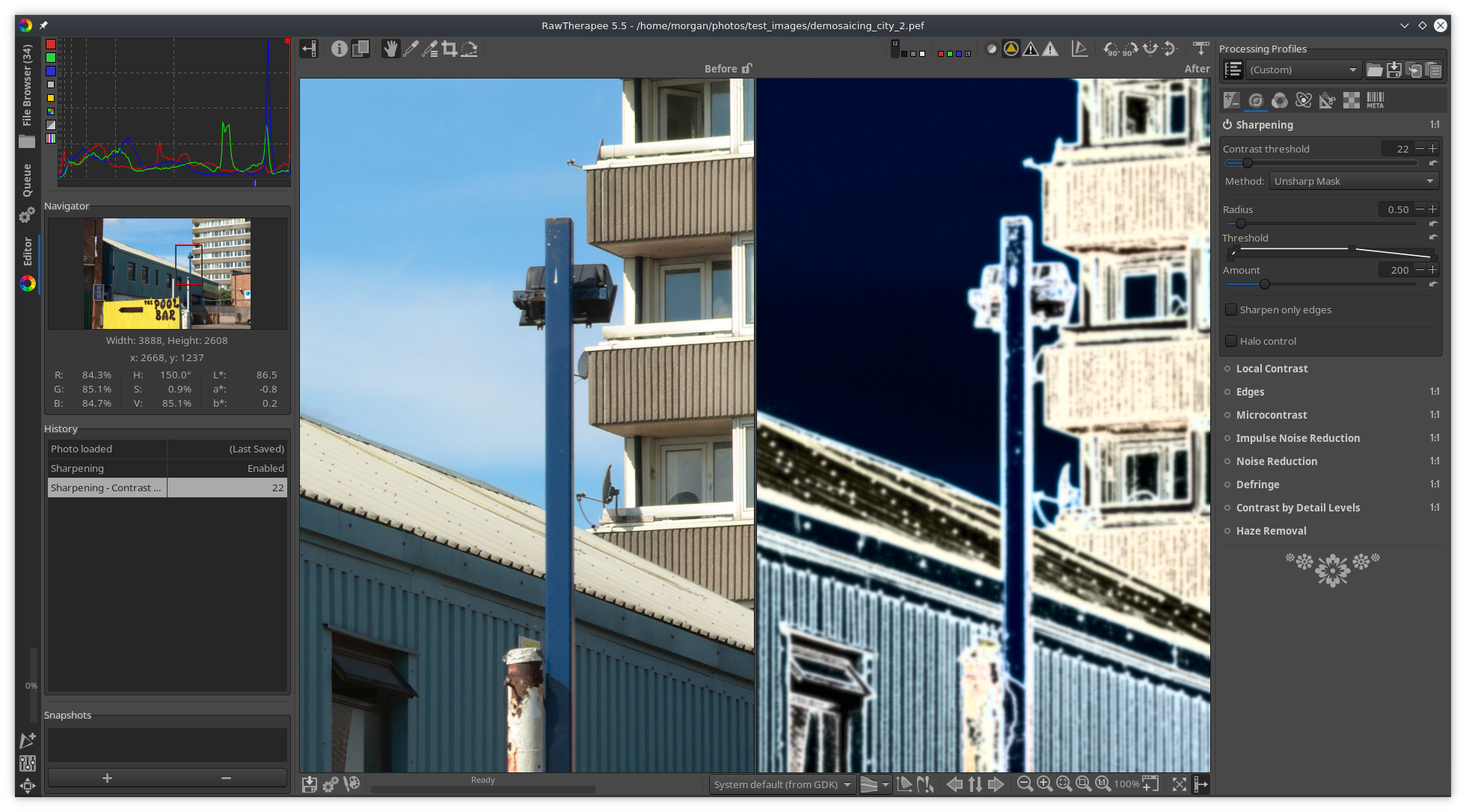The image size is (1466, 812).
Task: Switch to the Meta tab
Action: 1375,100
